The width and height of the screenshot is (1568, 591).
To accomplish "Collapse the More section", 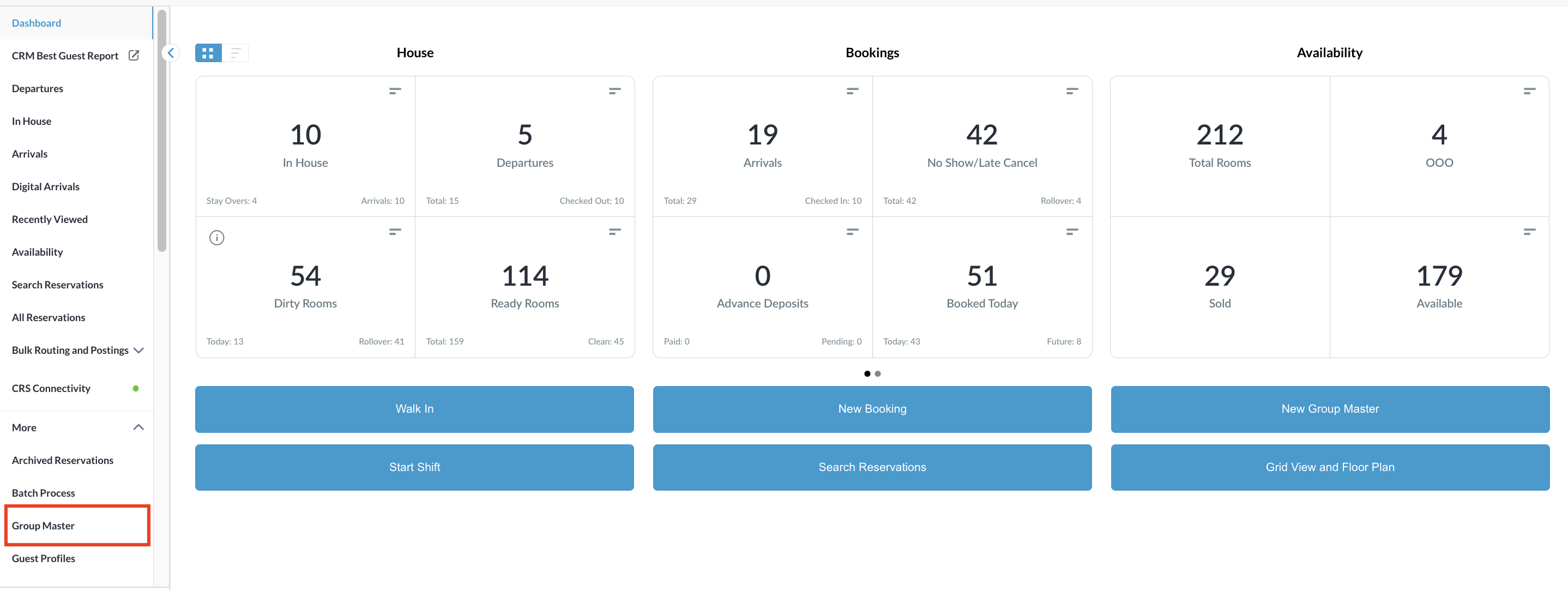I will click(139, 427).
